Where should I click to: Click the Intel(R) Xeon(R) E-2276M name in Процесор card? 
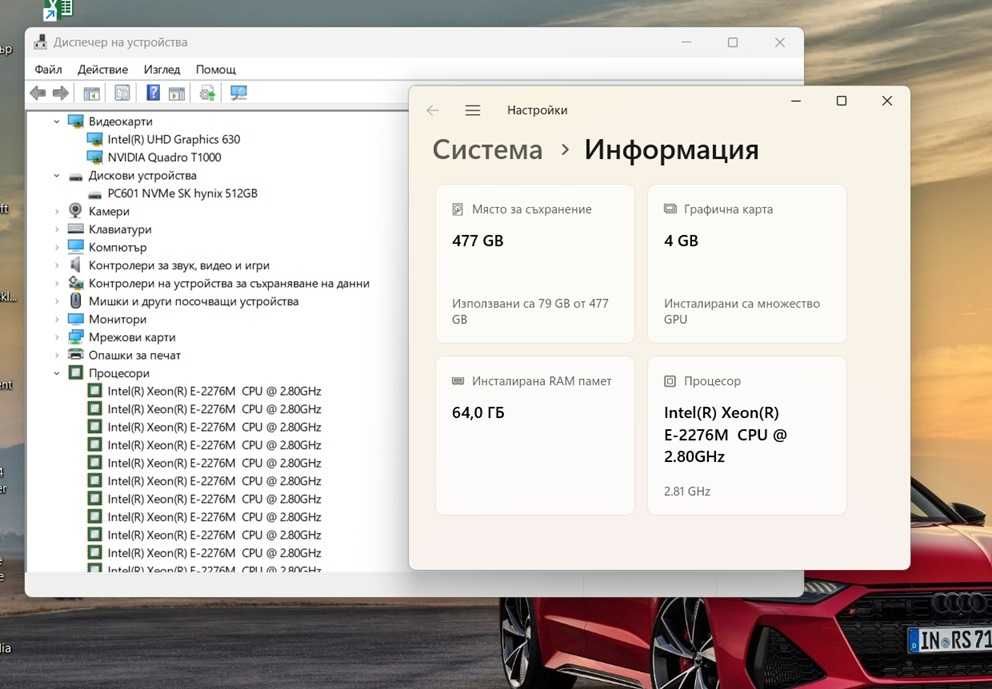pyautogui.click(x=726, y=435)
